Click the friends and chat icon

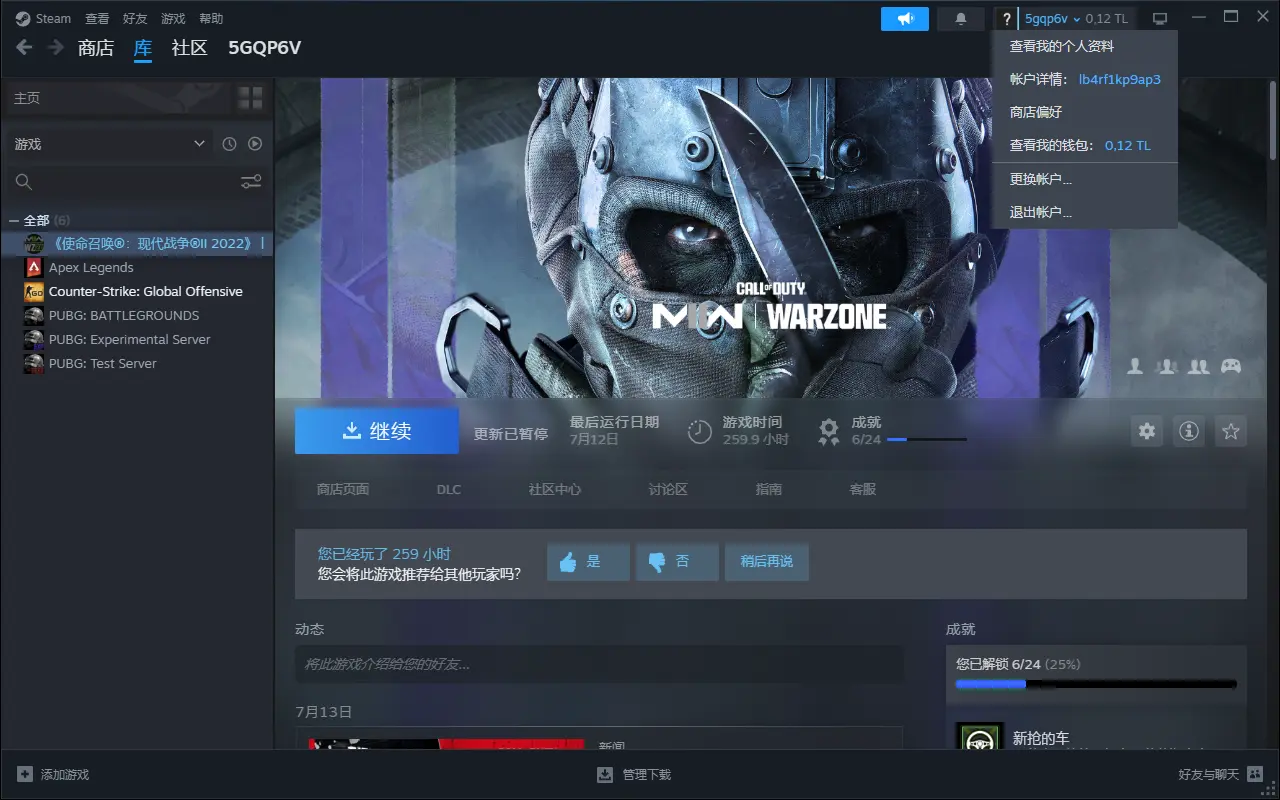click(1255, 775)
